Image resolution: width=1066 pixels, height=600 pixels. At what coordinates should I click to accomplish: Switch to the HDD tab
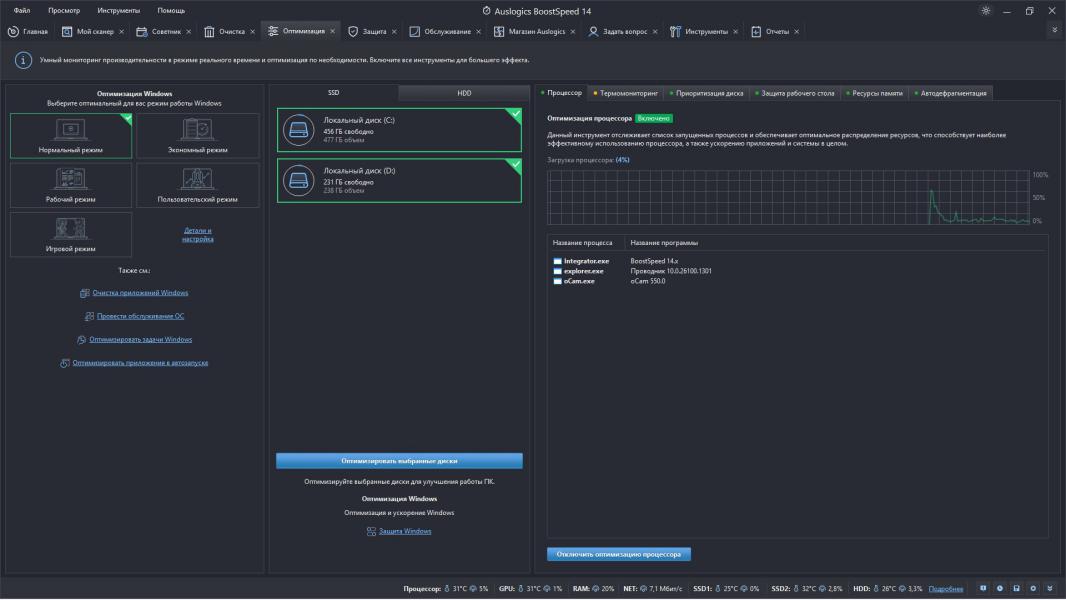click(x=464, y=93)
